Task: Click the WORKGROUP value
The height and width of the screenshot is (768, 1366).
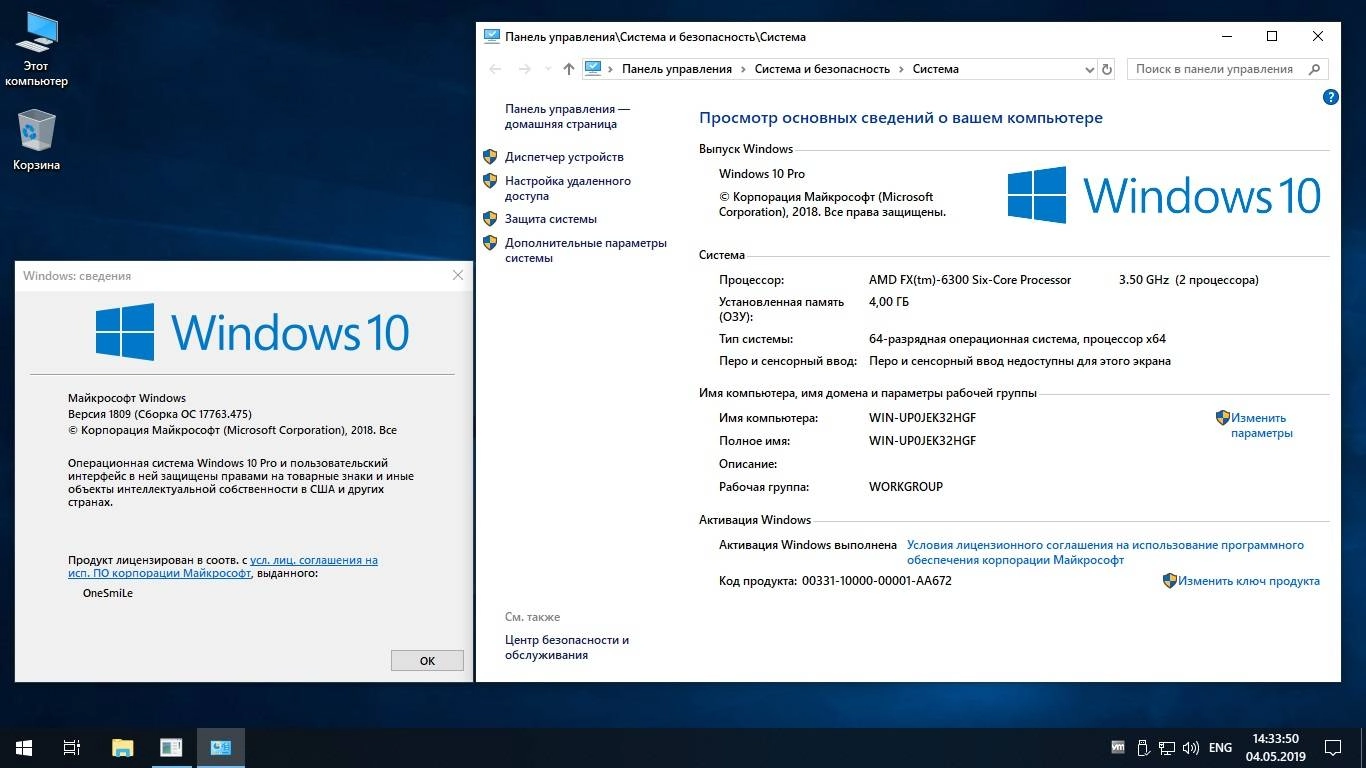Action: click(x=906, y=487)
